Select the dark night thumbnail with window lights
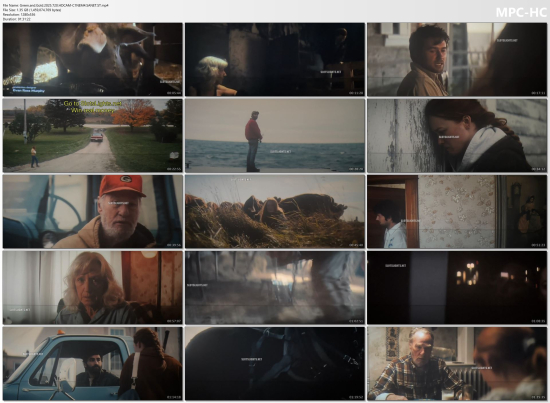Image resolution: width=550 pixels, height=403 pixels. [x=457, y=288]
